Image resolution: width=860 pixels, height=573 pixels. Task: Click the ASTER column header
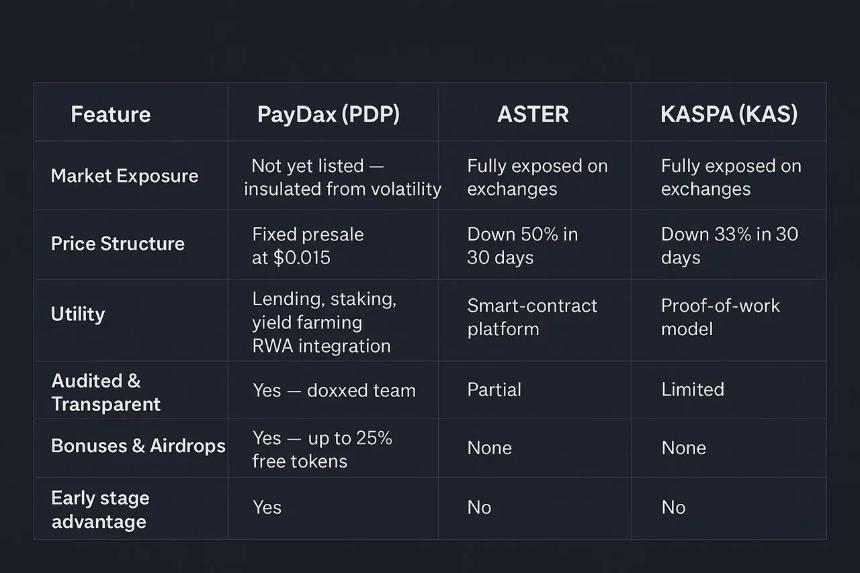point(533,114)
